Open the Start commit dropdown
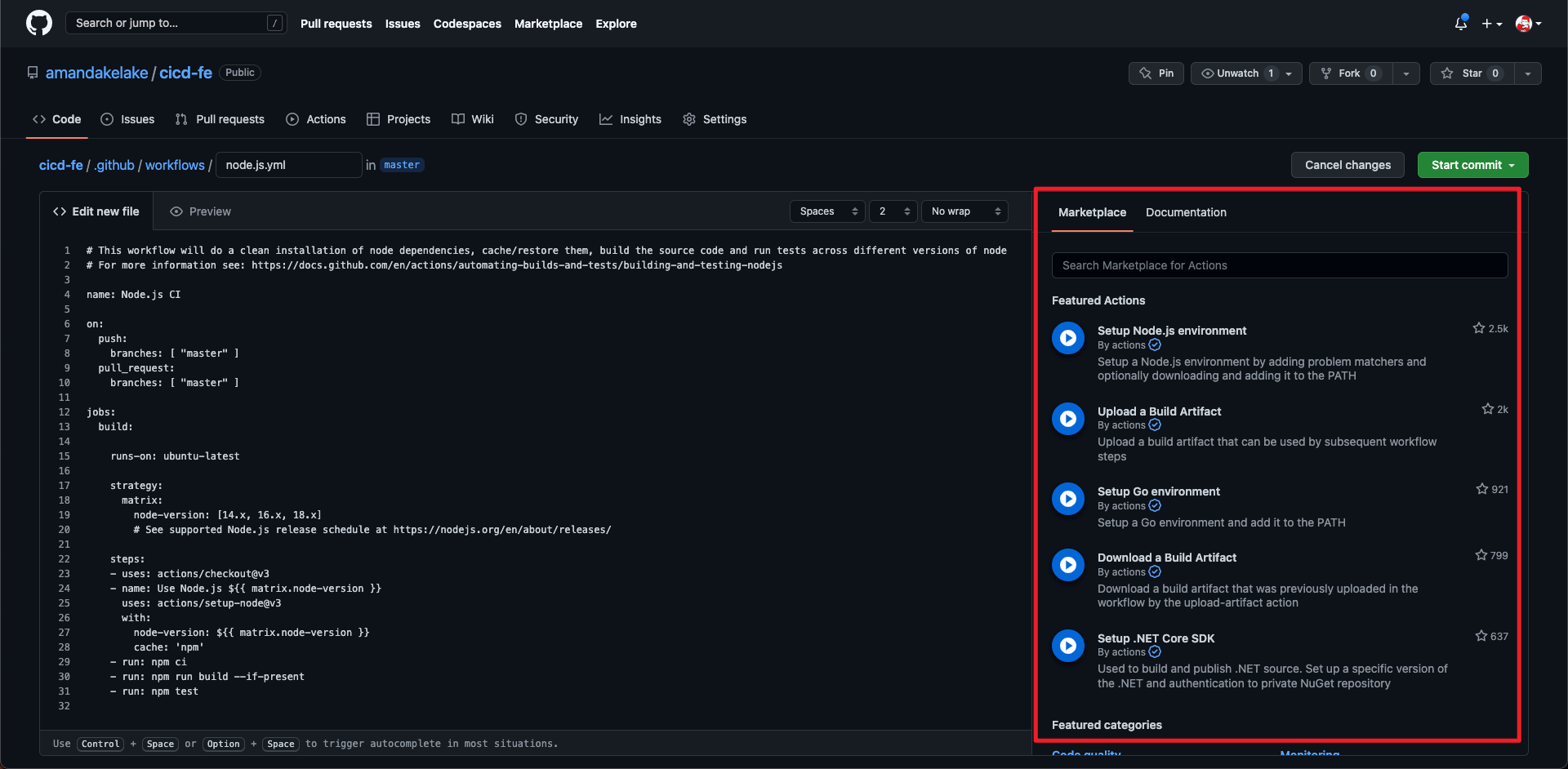The height and width of the screenshot is (769, 1568). (x=1472, y=165)
